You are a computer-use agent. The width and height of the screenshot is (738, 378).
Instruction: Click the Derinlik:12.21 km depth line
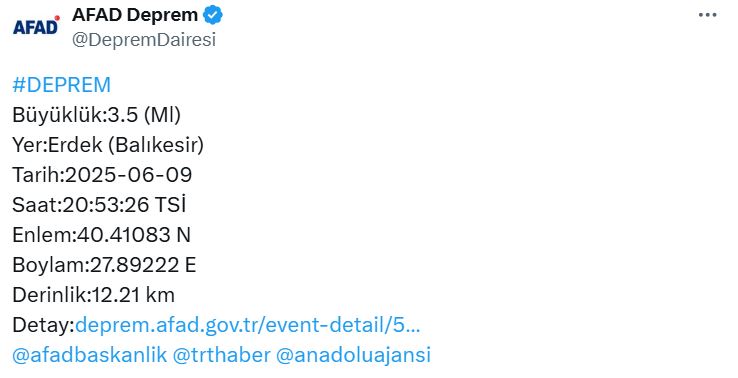[x=93, y=295]
